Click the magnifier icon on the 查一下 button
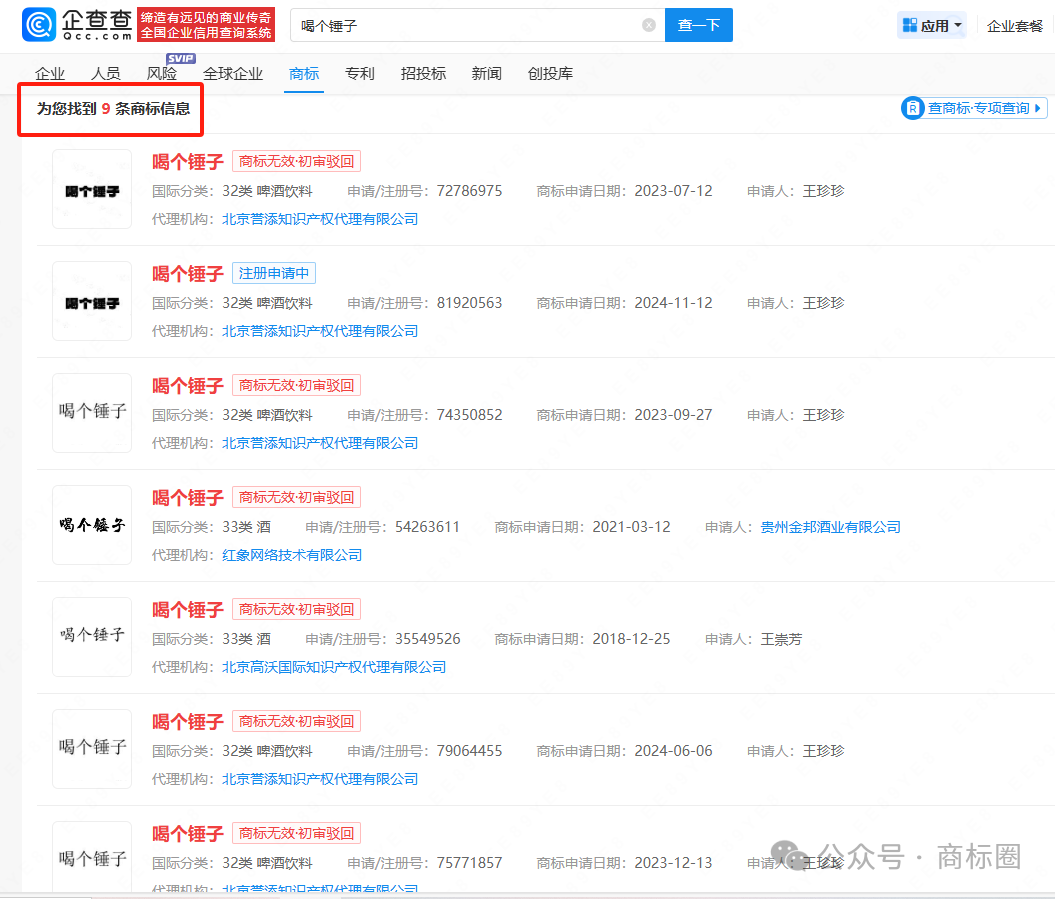This screenshot has height=899, width=1055. coord(699,24)
